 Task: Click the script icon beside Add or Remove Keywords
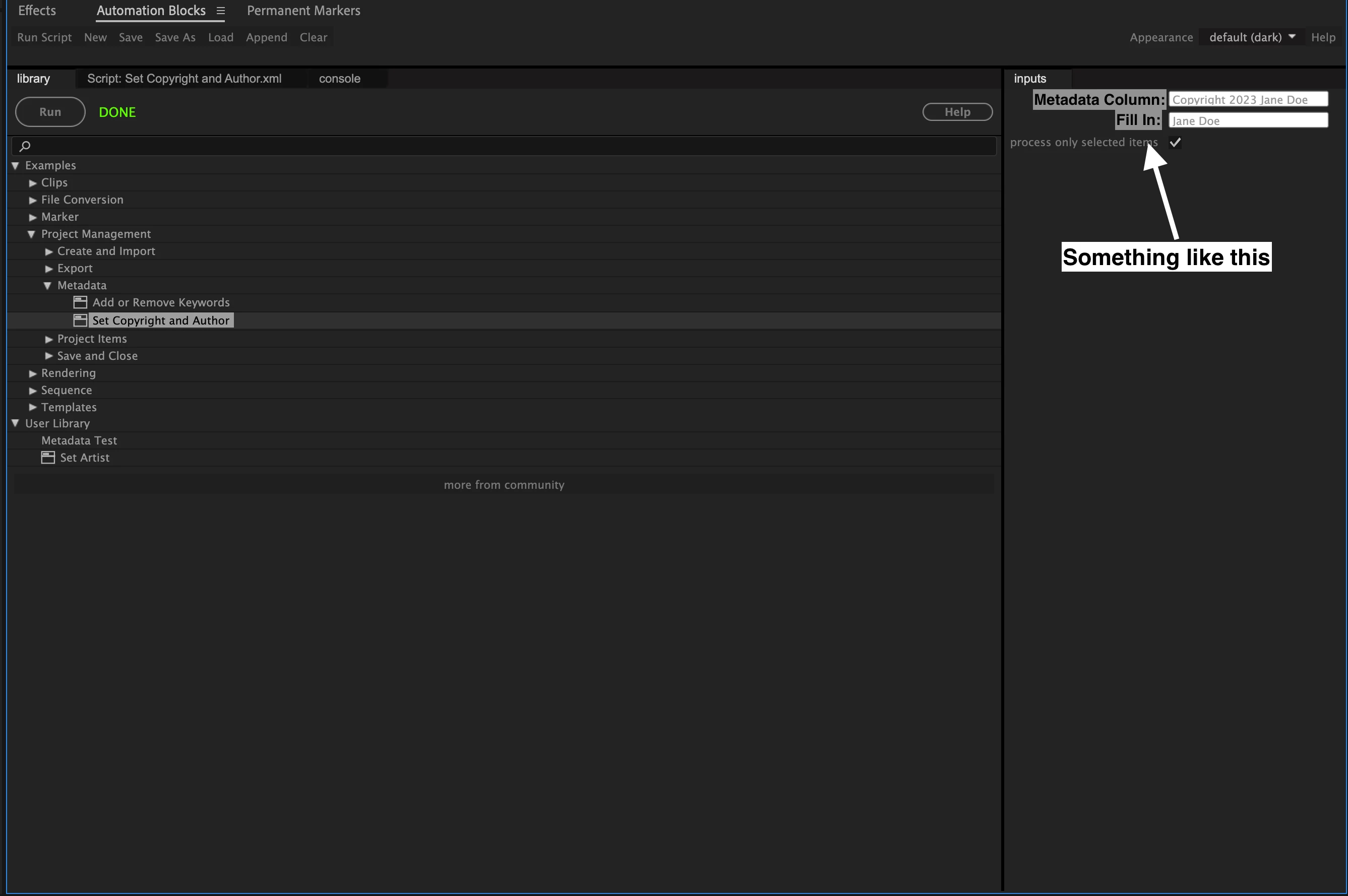(81, 302)
